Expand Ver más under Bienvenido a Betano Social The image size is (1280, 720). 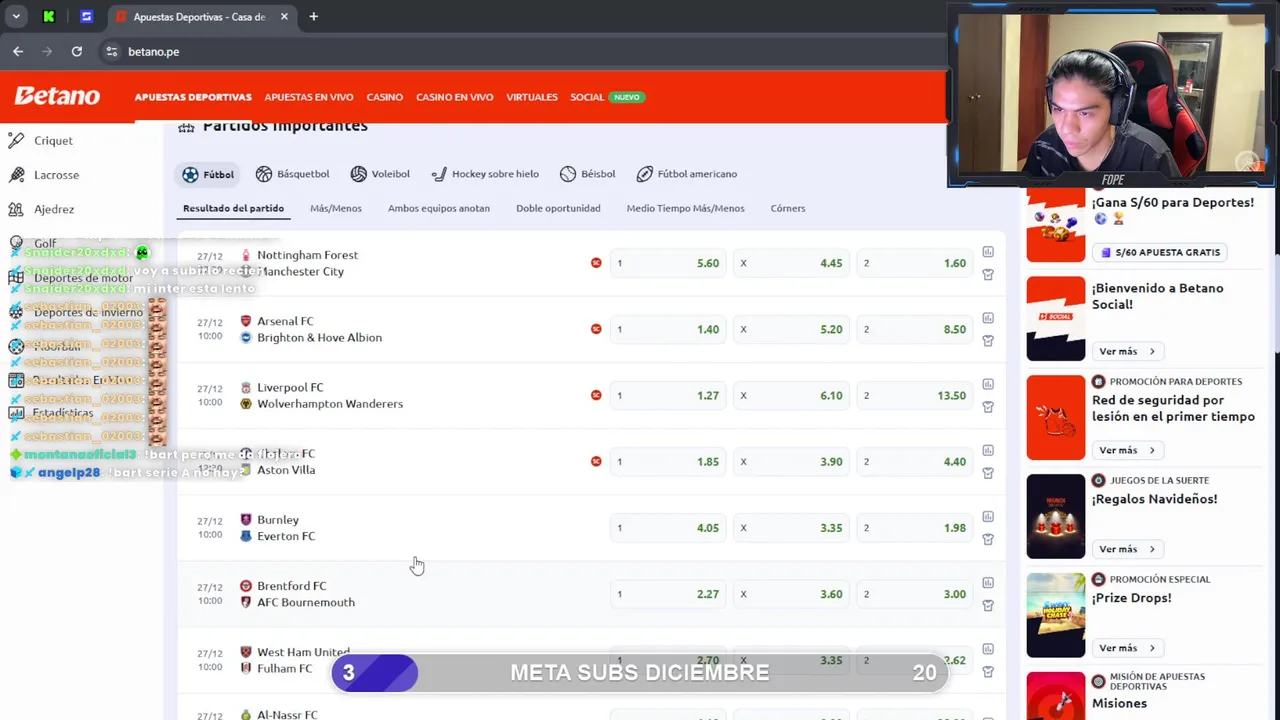point(1127,351)
